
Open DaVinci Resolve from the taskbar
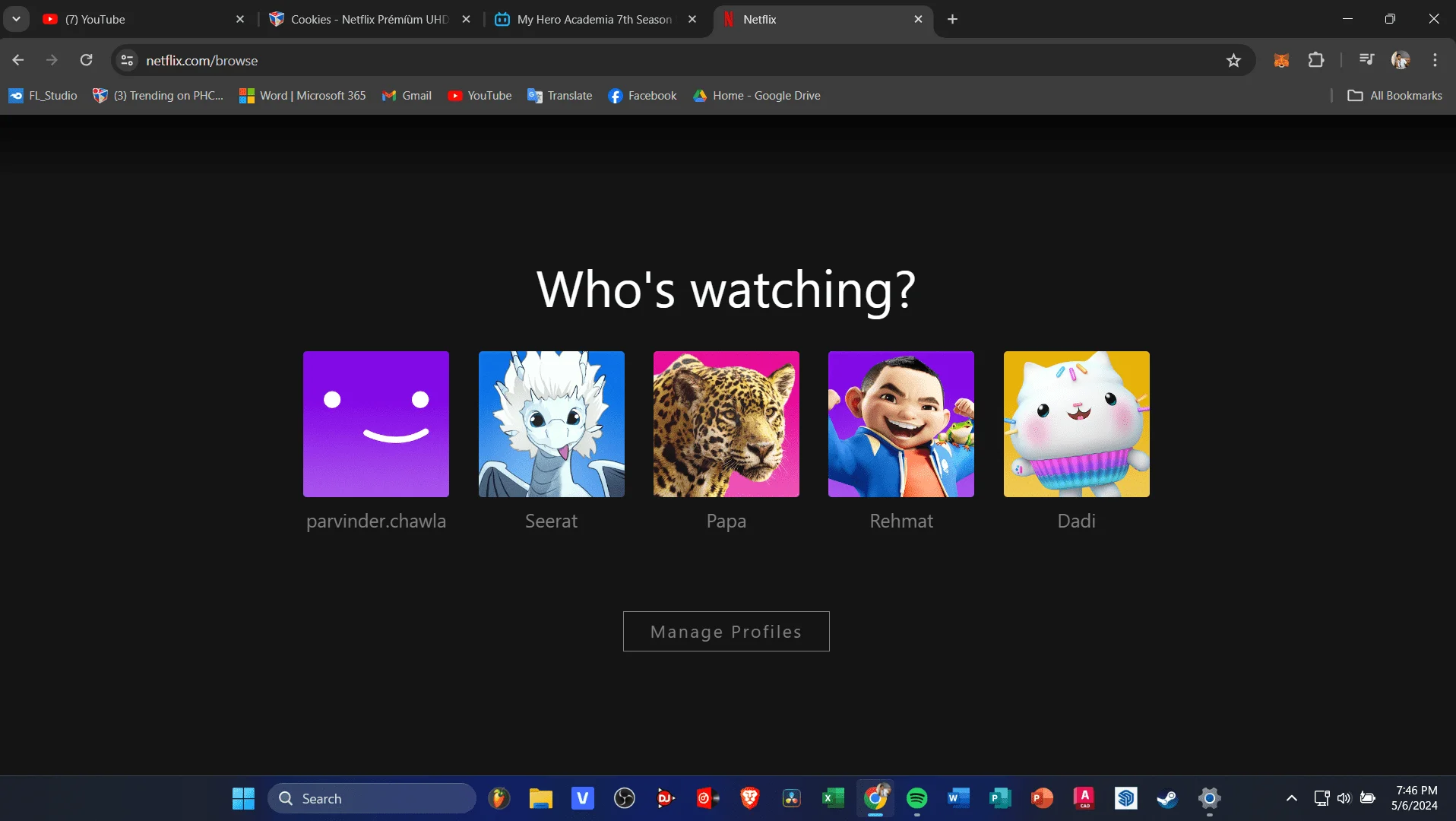[x=792, y=798]
